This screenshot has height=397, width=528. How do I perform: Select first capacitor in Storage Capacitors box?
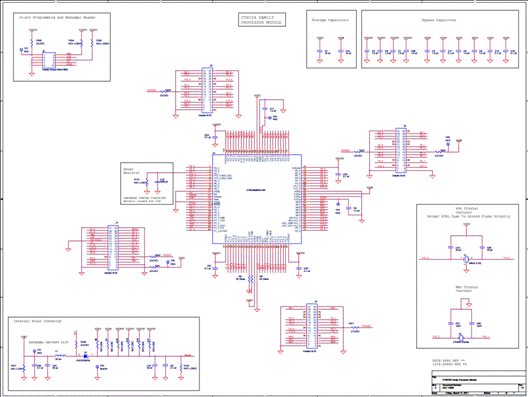(x=320, y=51)
